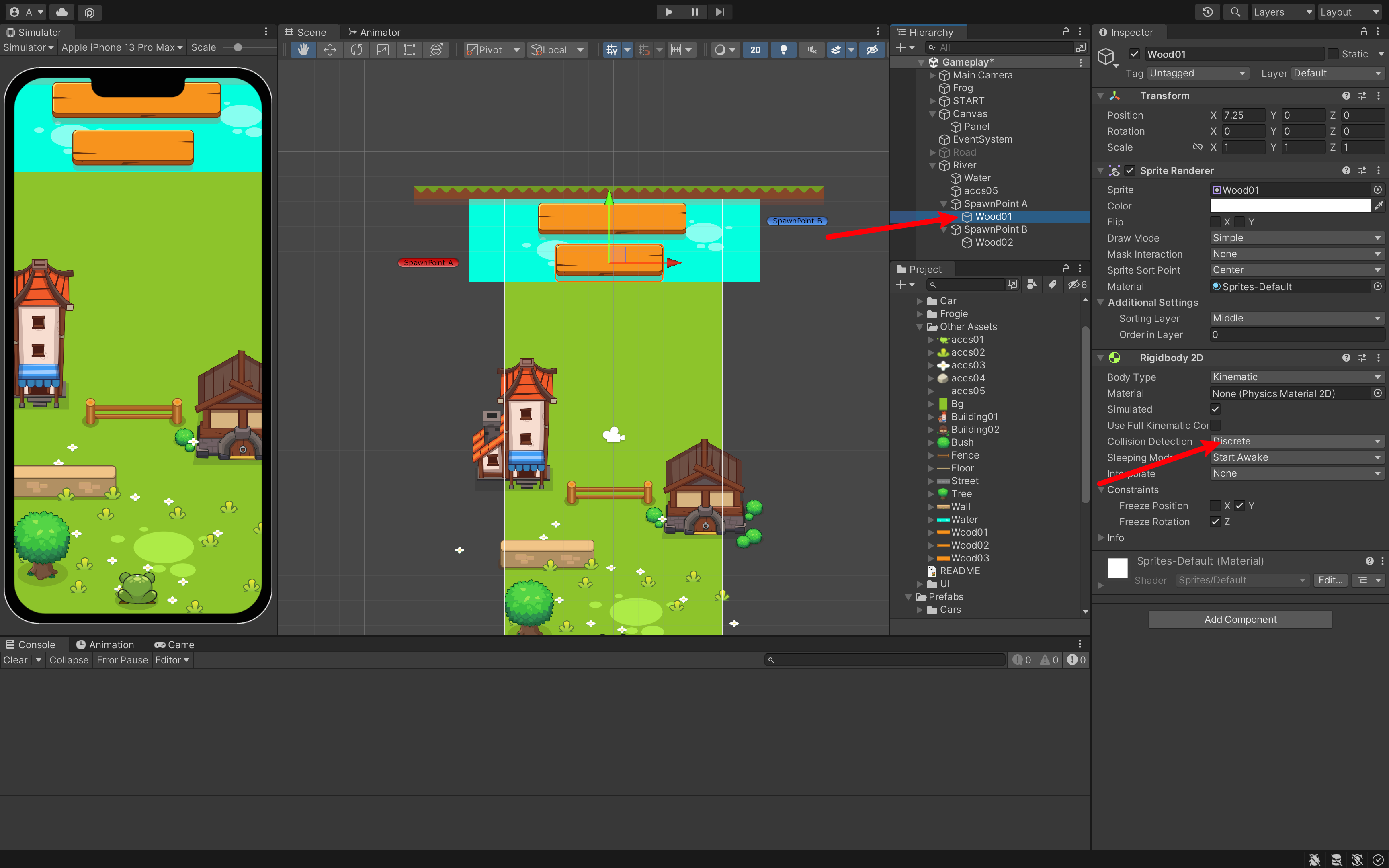This screenshot has width=1389, height=868.
Task: Toggle Freeze Position Y checkbox
Action: (x=1240, y=506)
